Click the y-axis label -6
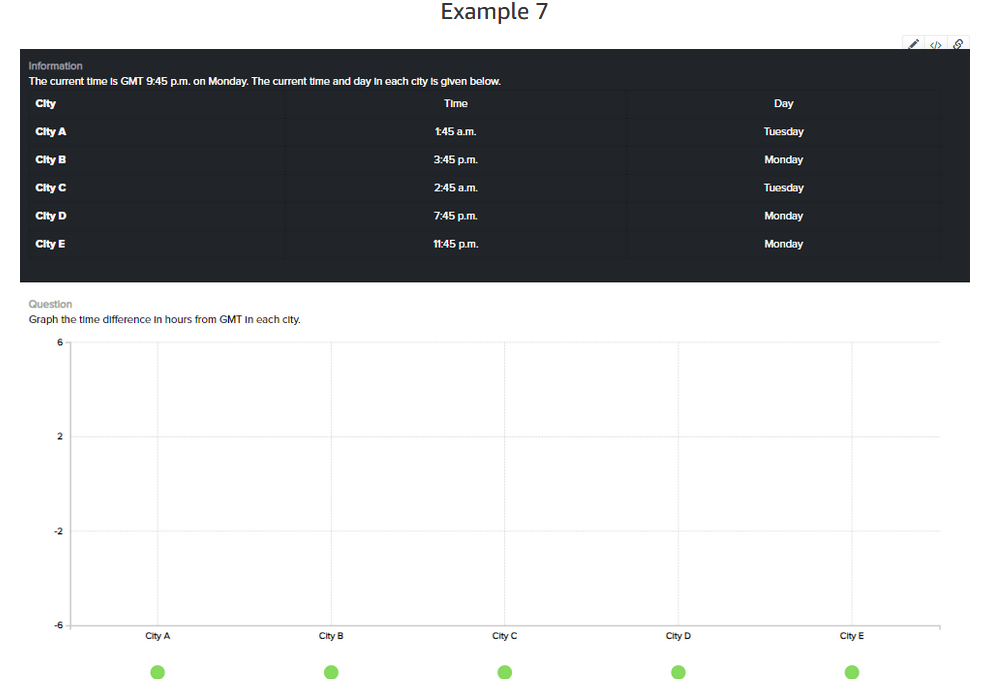Image resolution: width=986 pixels, height=679 pixels. (58, 625)
